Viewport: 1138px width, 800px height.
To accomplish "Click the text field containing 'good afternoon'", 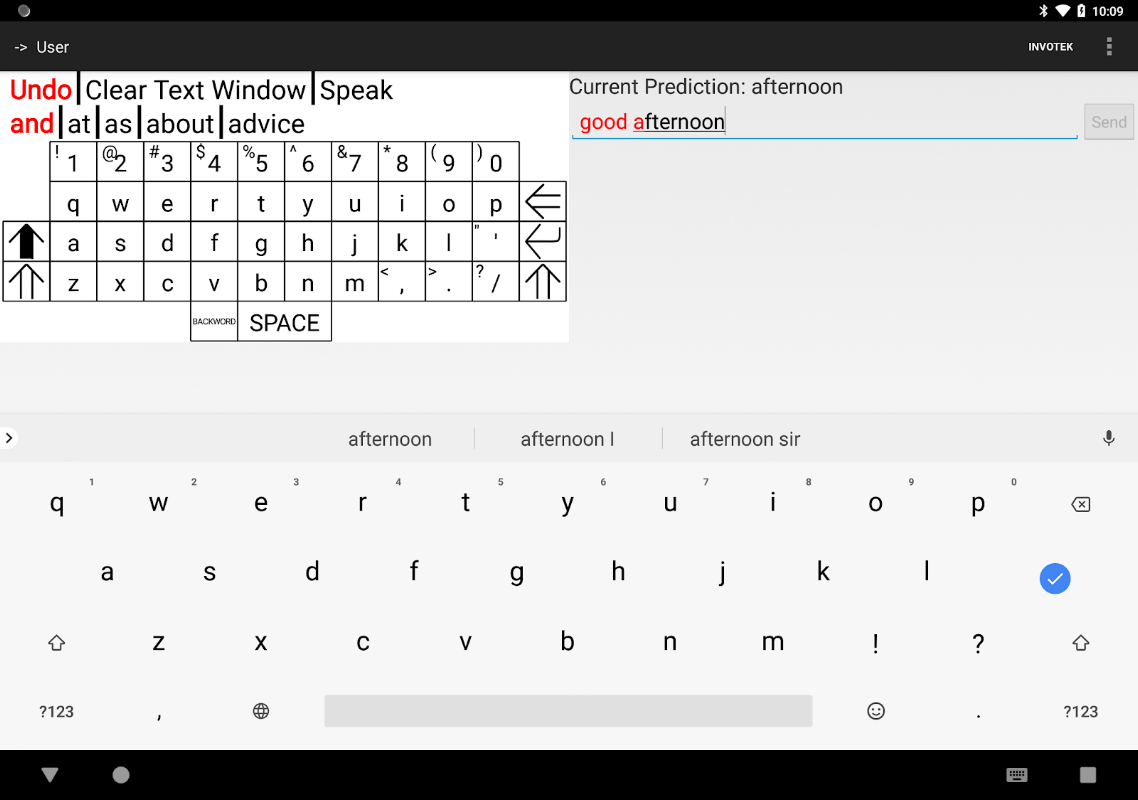I will pos(824,122).
